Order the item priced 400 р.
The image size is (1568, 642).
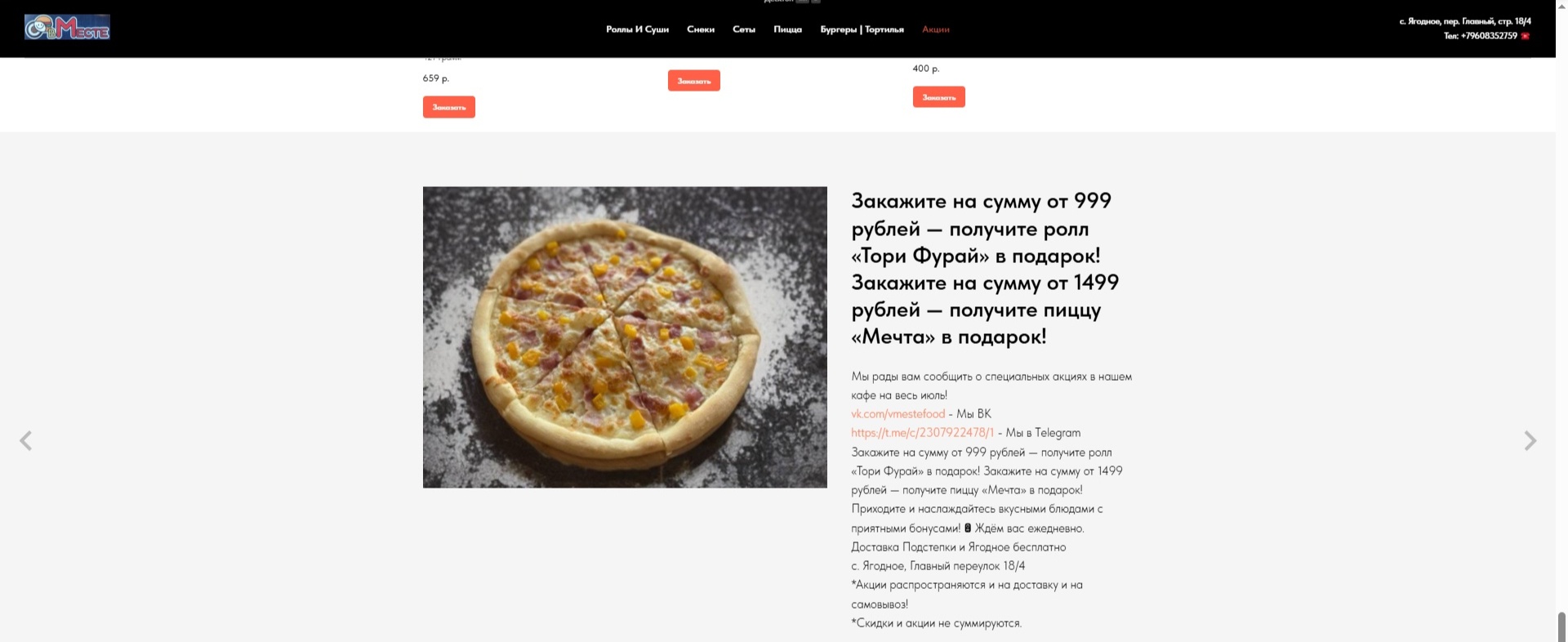coord(938,97)
